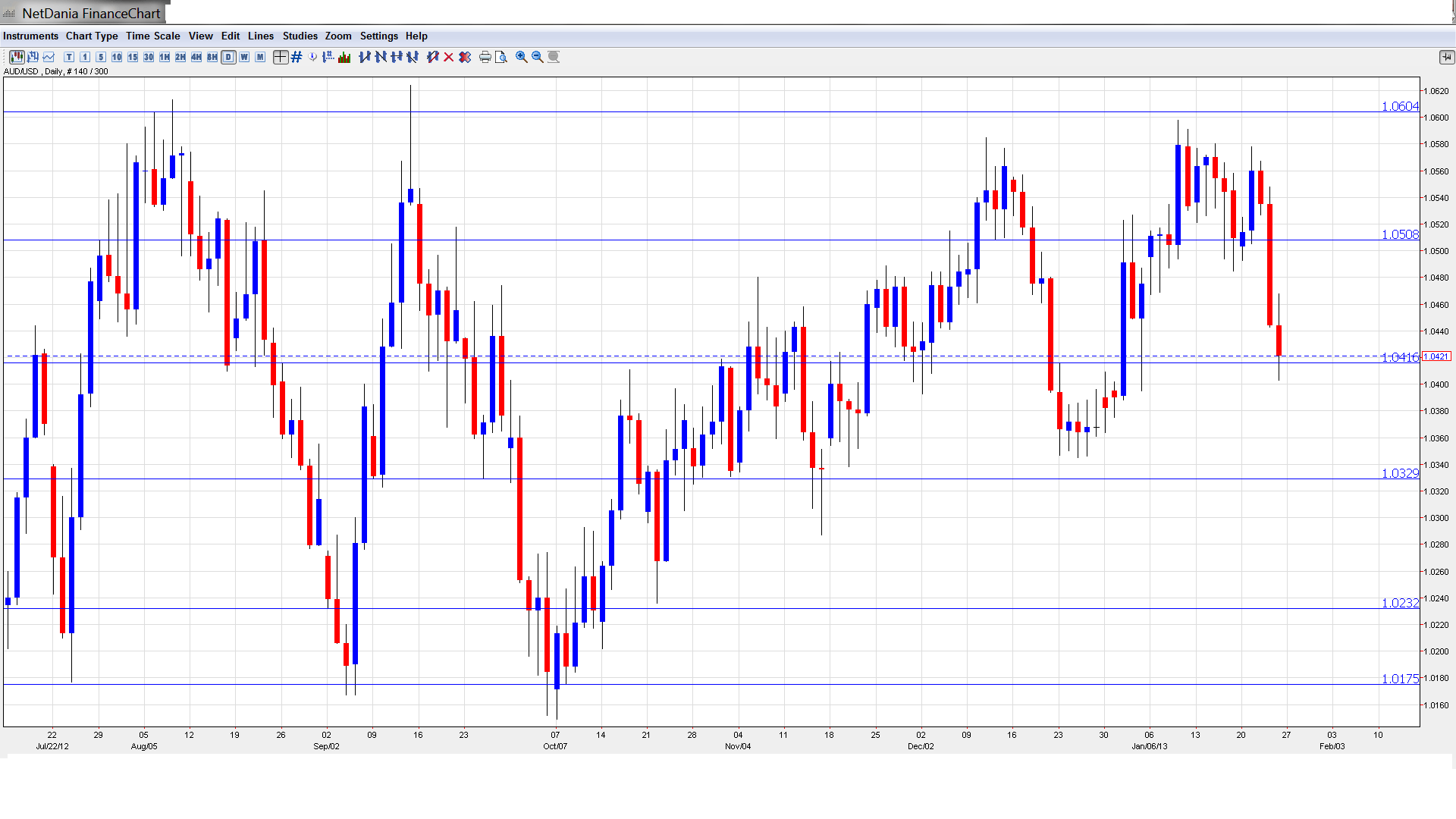Click the volume bars study icon
The image size is (1456, 819).
(344, 57)
